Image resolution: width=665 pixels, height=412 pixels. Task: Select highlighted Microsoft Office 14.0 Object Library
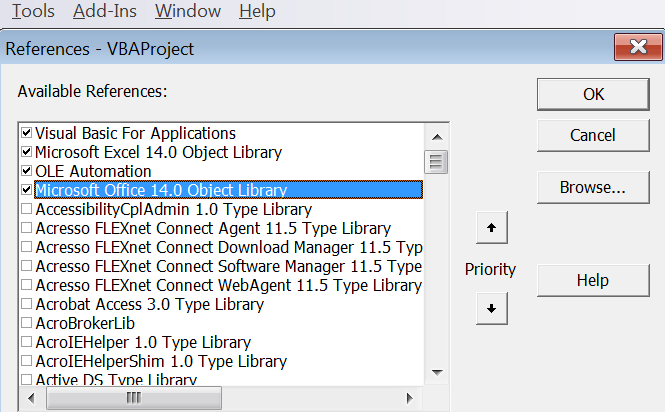click(229, 190)
